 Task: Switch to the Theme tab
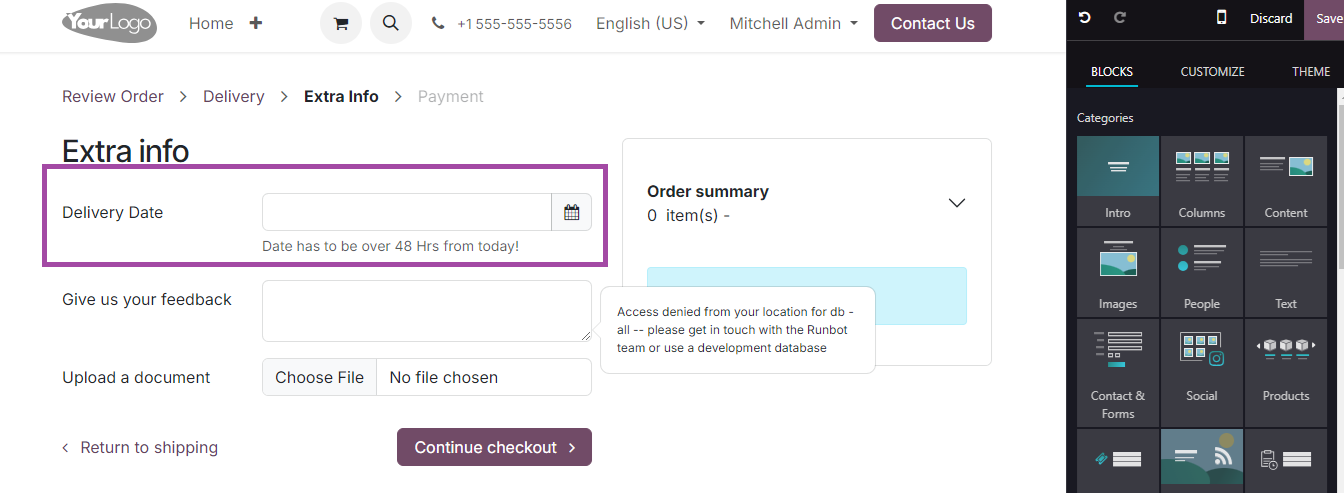(x=1311, y=71)
